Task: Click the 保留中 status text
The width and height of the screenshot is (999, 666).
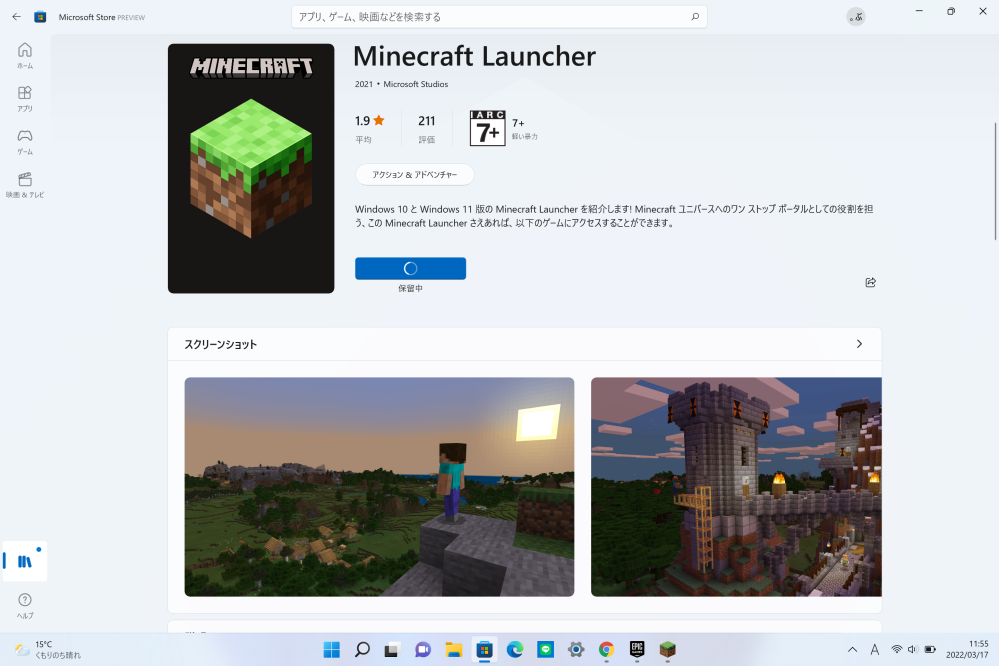Action: pyautogui.click(x=410, y=289)
